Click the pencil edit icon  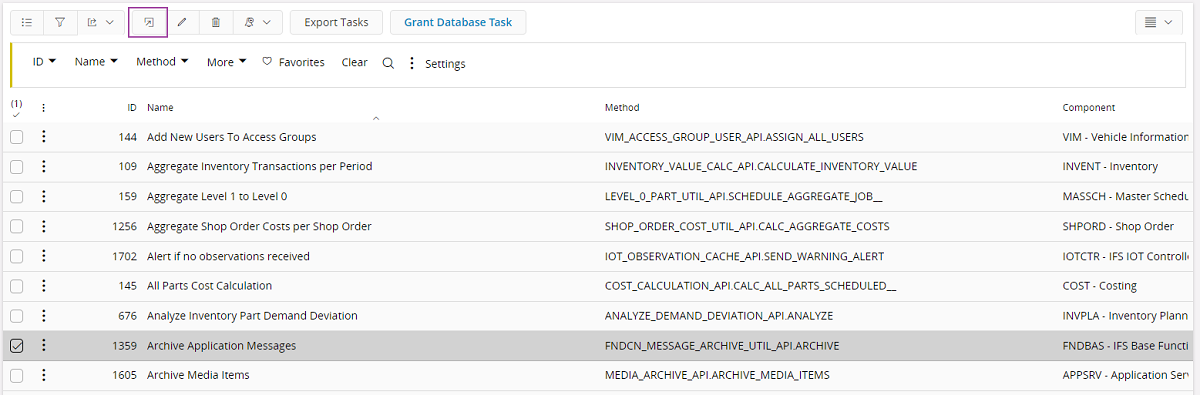(182, 22)
